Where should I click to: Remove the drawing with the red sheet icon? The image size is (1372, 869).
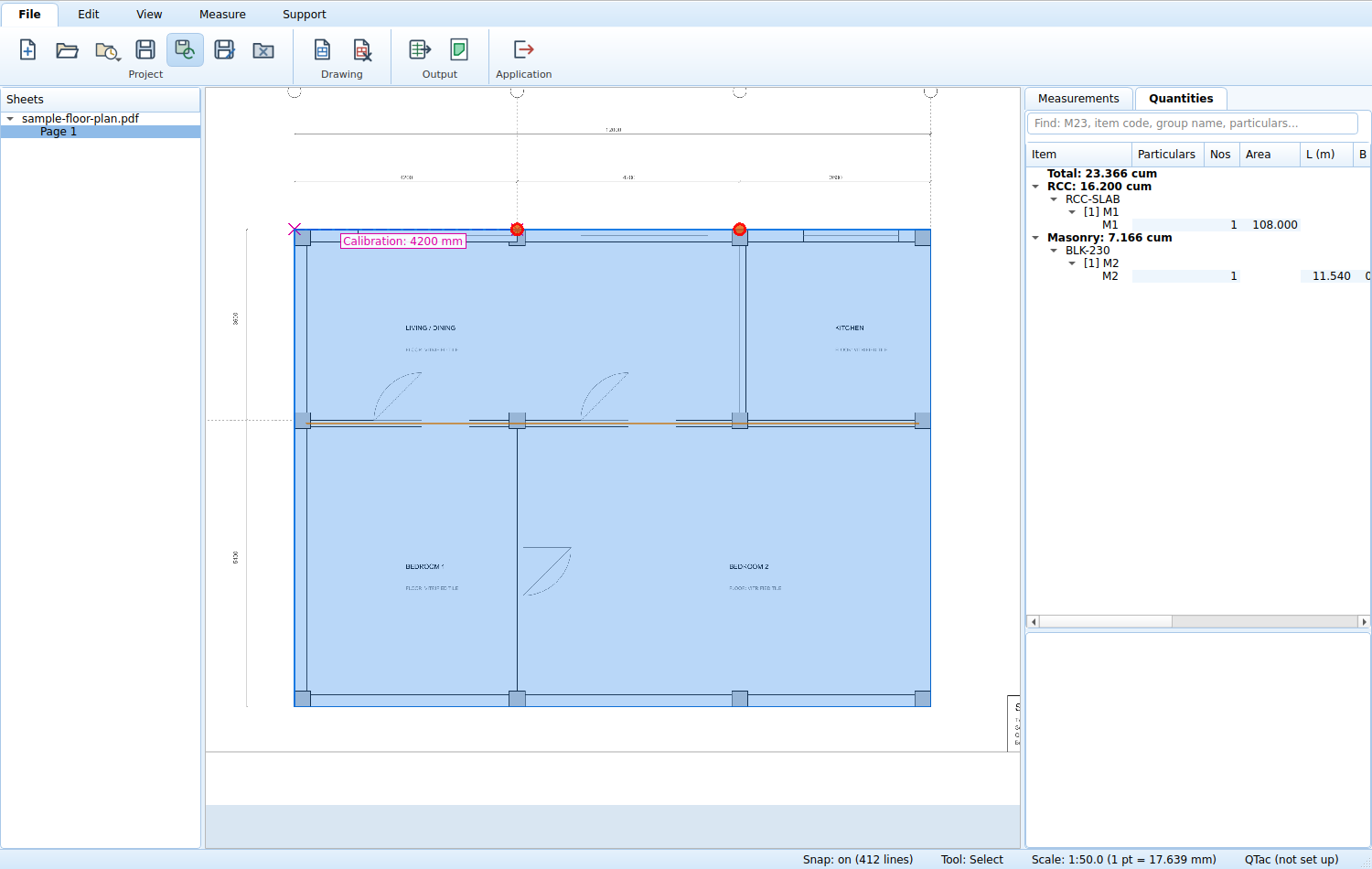click(x=362, y=49)
